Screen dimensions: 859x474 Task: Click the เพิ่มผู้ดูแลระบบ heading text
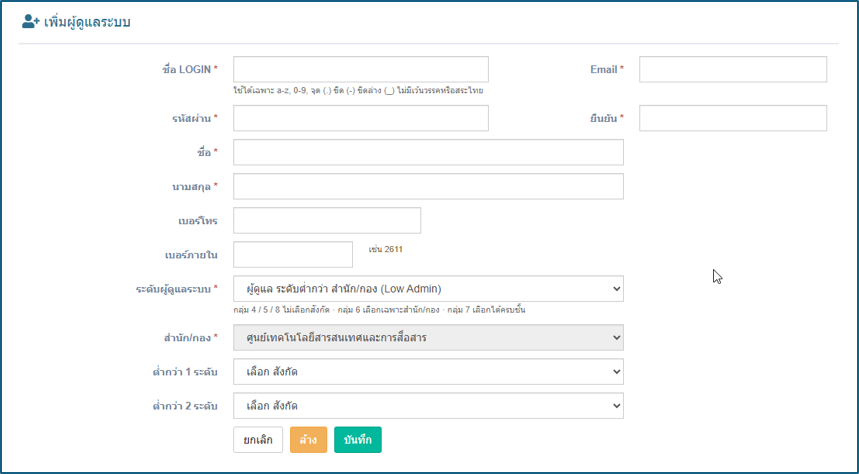point(87,22)
